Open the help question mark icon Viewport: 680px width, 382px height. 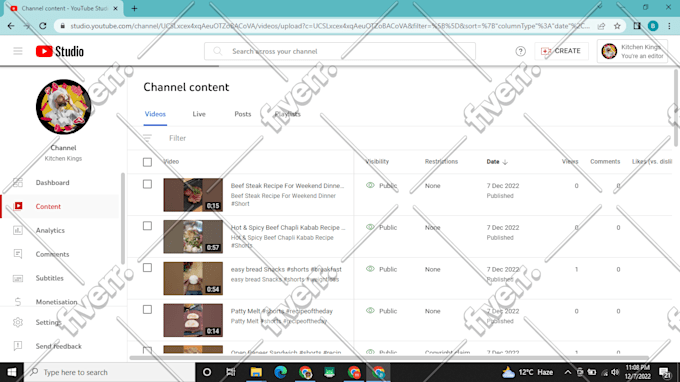pos(520,51)
